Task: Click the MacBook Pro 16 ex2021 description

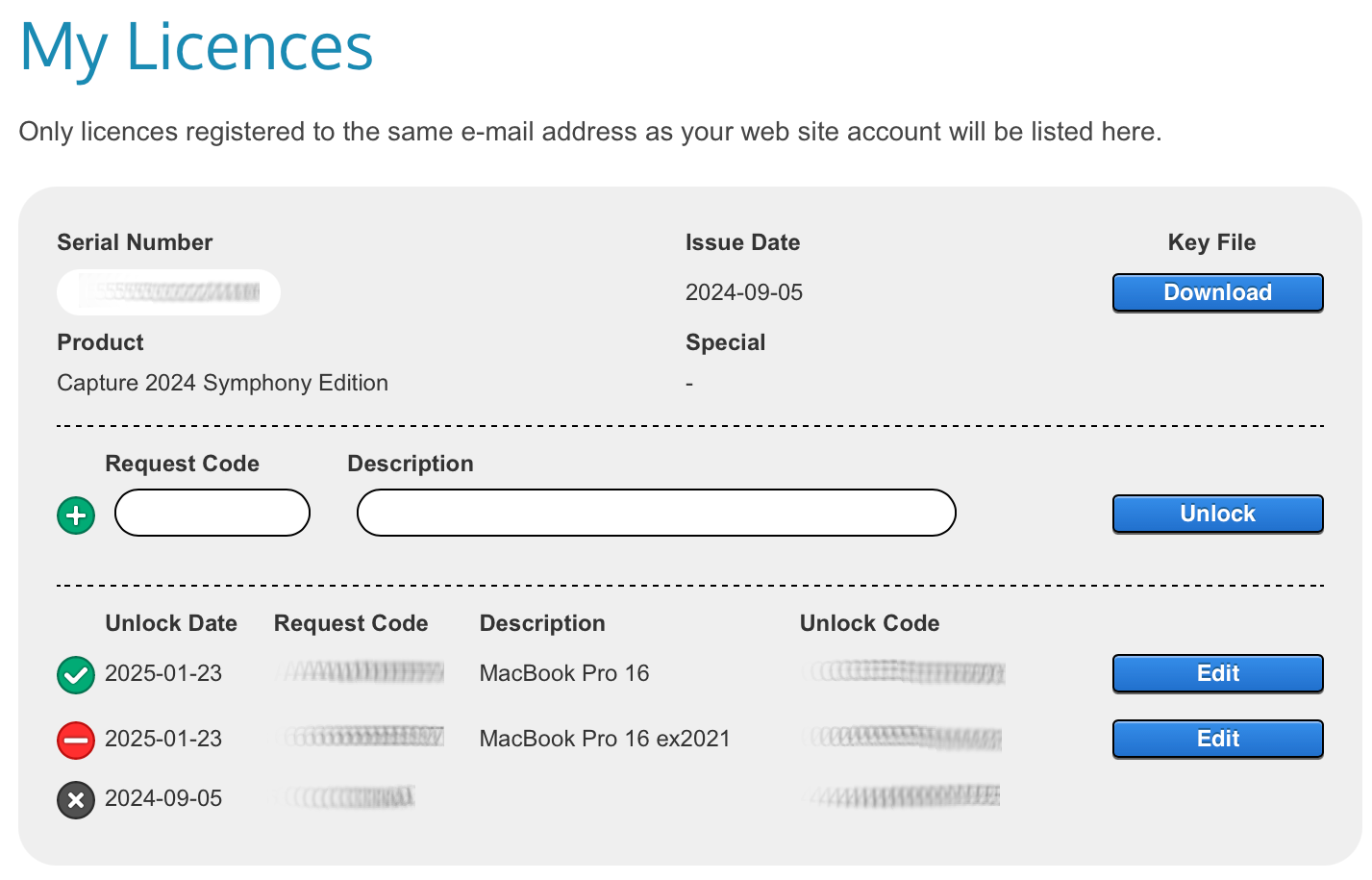Action: (x=605, y=739)
